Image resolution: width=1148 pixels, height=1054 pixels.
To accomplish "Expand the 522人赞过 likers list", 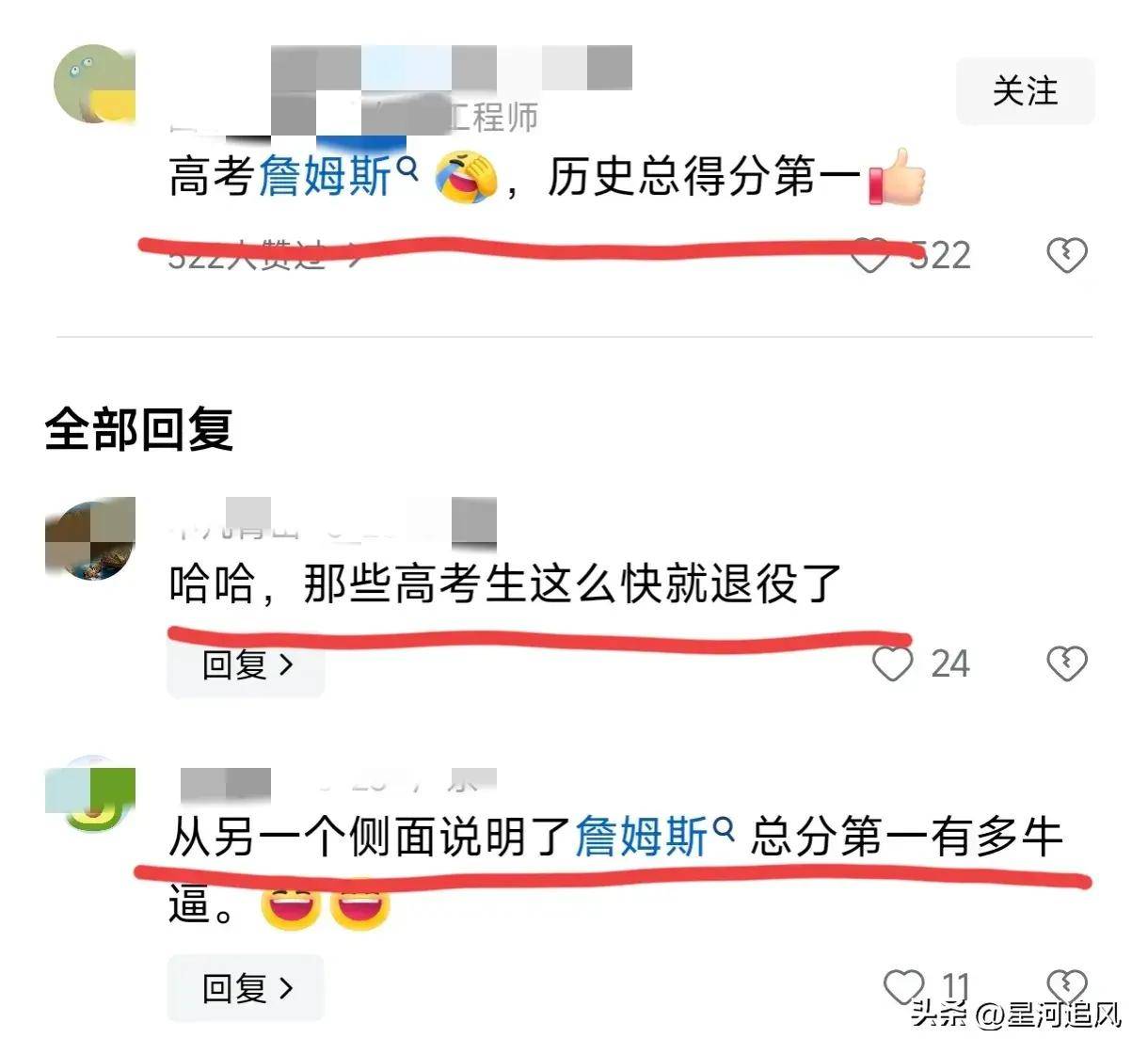I will point(263,255).
